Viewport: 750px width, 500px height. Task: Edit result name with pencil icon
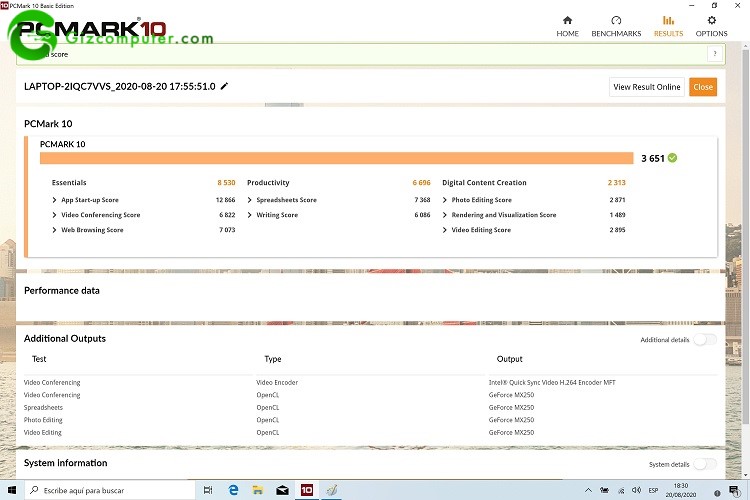[224, 86]
